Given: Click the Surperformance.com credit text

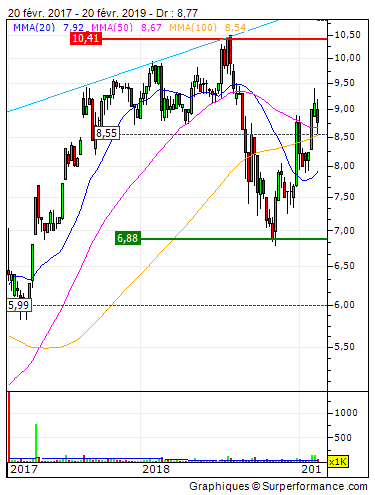Looking at the screenshot, I should click(278, 486).
